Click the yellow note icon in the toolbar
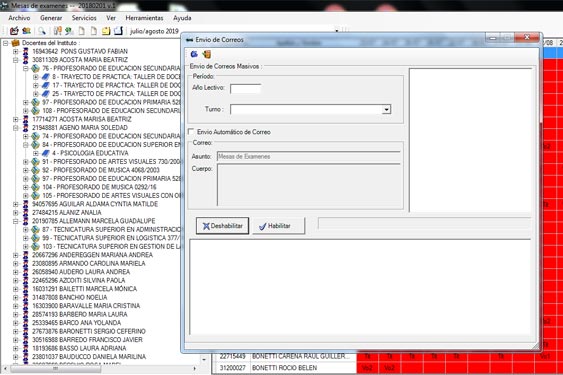This screenshot has width=563, height=375. [x=106, y=31]
